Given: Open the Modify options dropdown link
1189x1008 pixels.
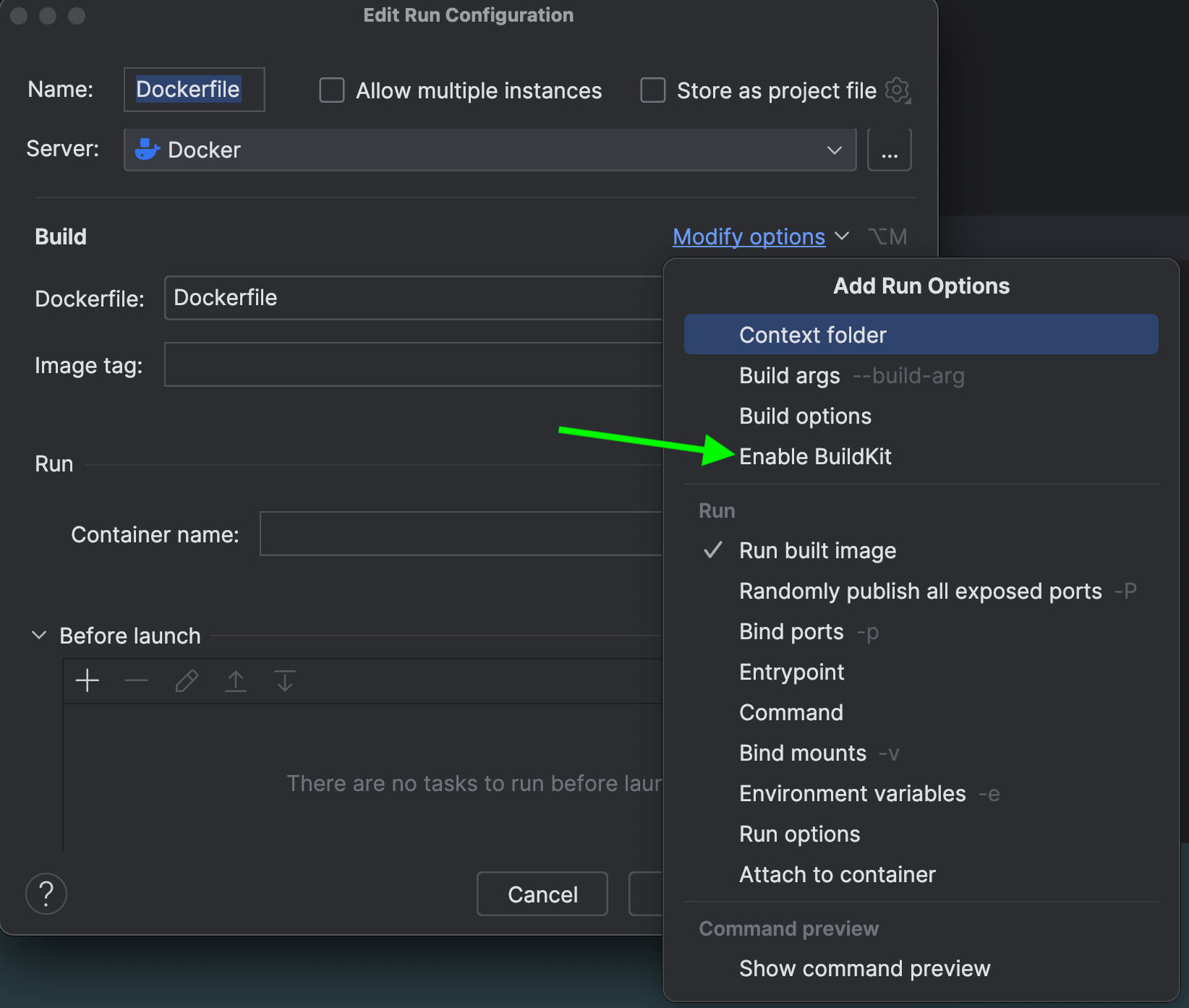Looking at the screenshot, I should point(749,236).
